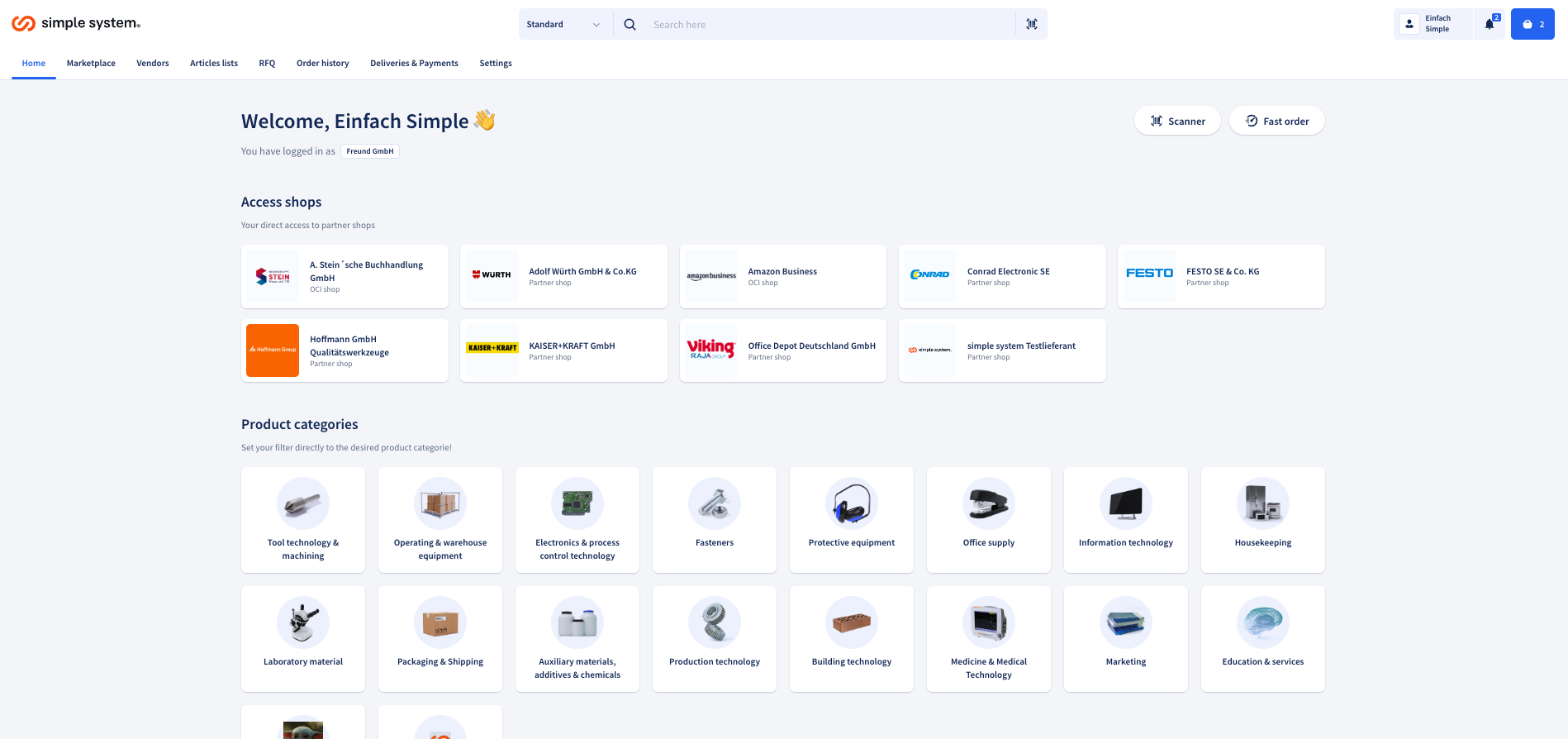
Task: Click the KAISER+KRAFT logo
Action: (x=492, y=350)
